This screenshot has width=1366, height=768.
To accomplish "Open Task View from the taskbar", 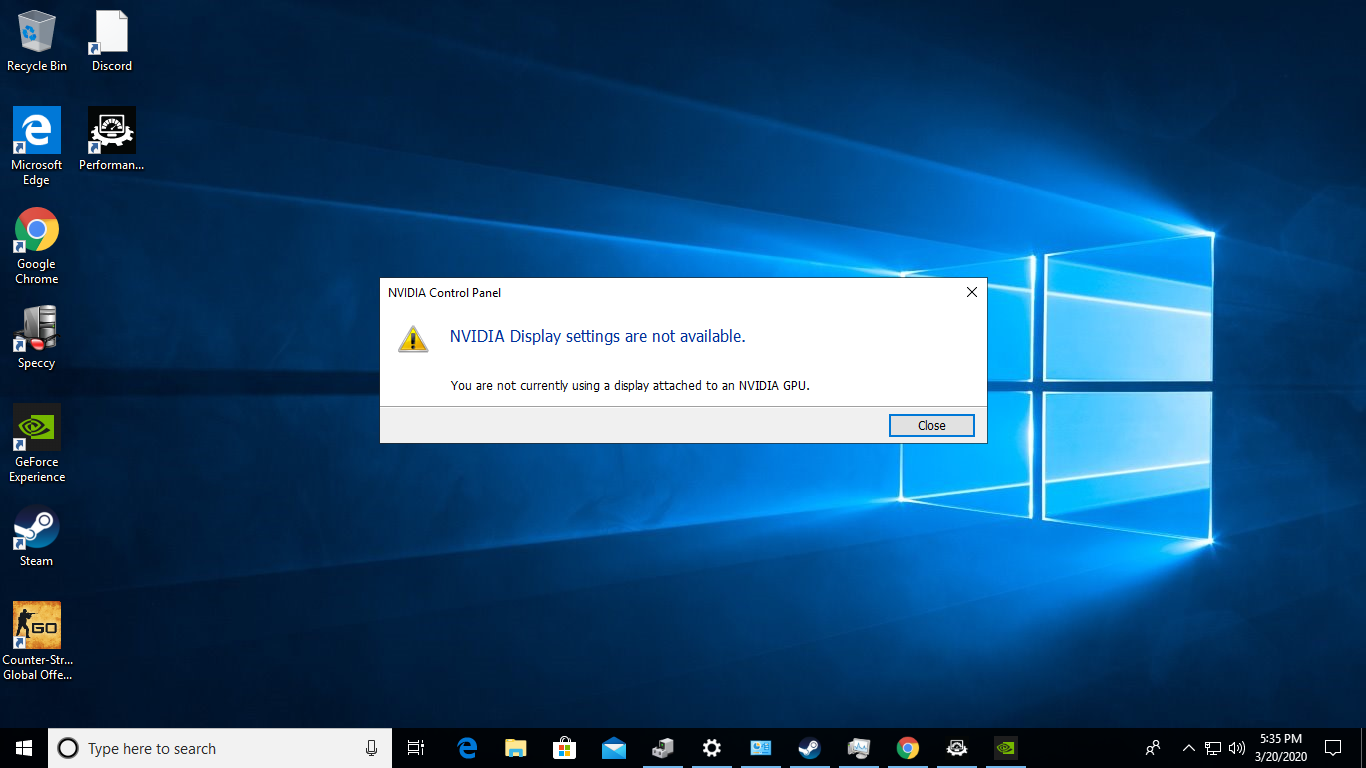I will click(x=416, y=748).
